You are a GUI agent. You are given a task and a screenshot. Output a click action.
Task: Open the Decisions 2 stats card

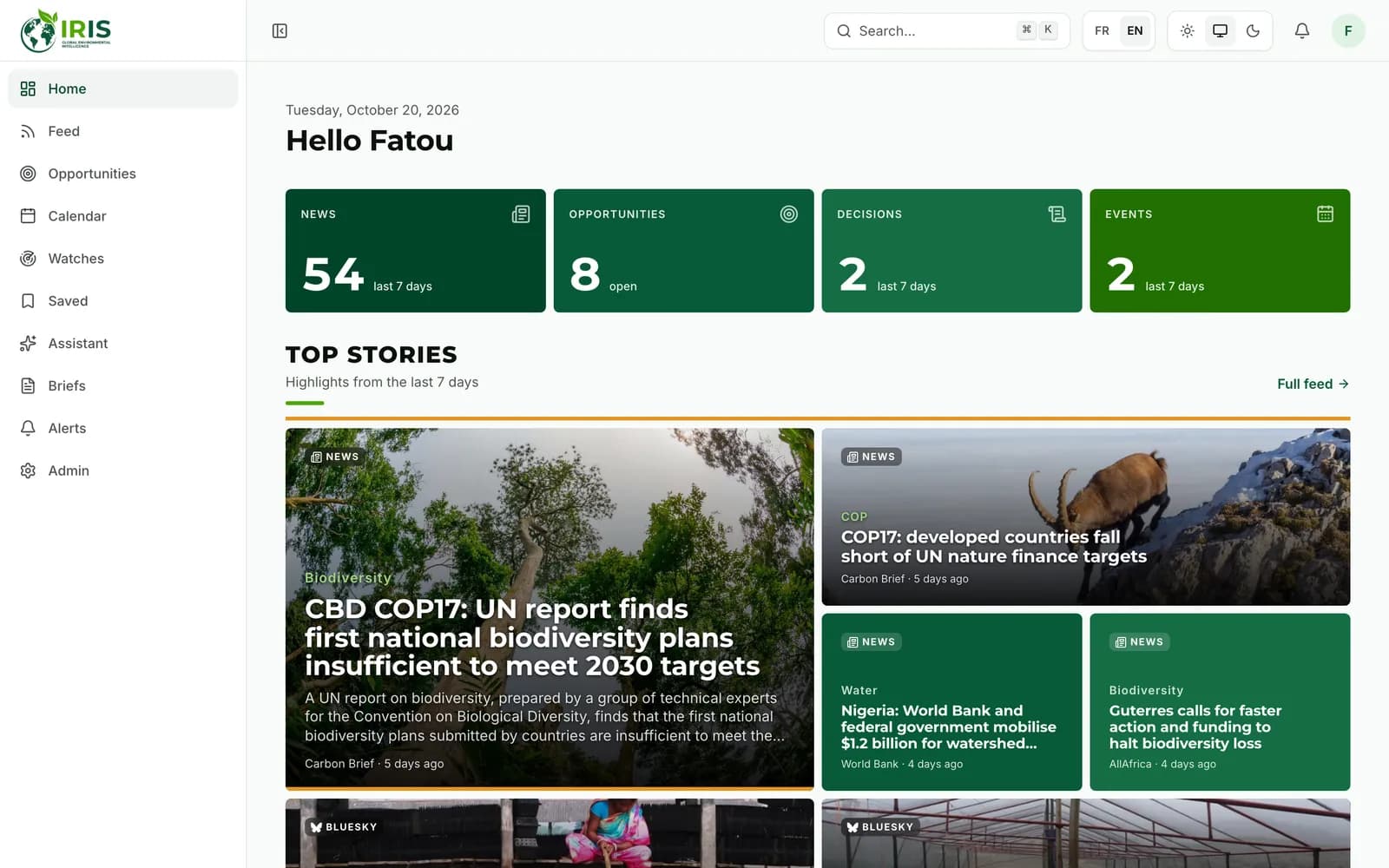951,251
